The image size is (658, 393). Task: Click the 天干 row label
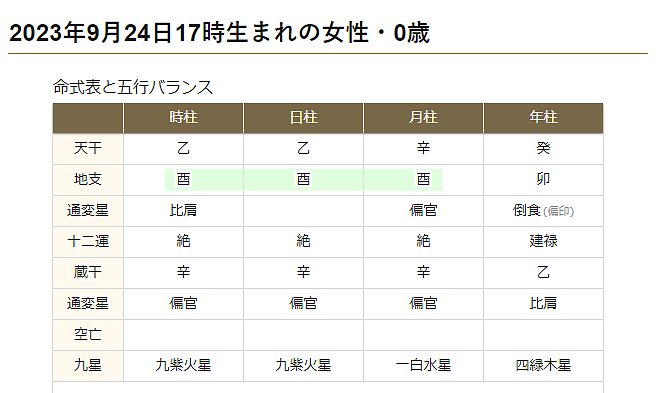tap(88, 148)
